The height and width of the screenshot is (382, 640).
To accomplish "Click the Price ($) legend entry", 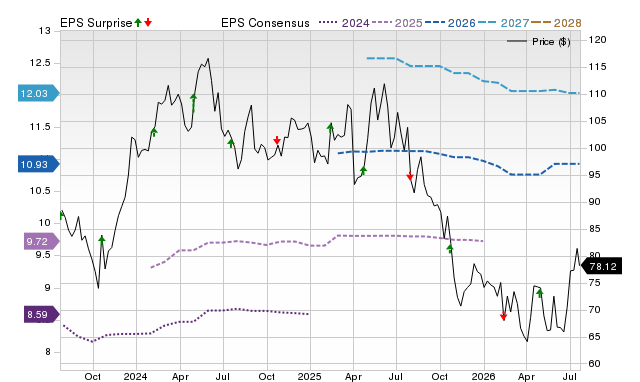I will pos(539,42).
